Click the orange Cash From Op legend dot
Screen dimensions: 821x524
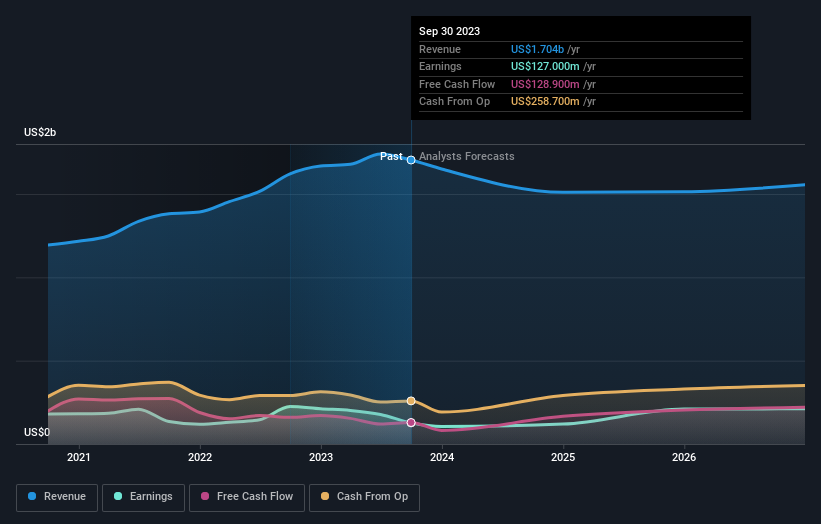(325, 496)
